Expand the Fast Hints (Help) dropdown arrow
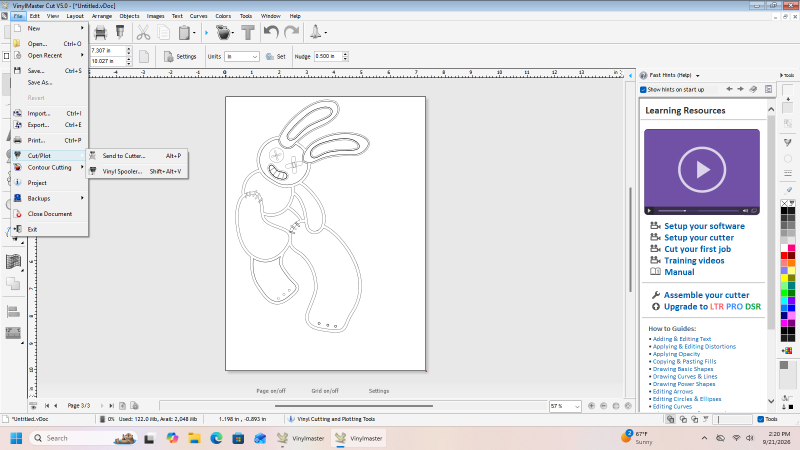800x450 pixels. coord(697,76)
